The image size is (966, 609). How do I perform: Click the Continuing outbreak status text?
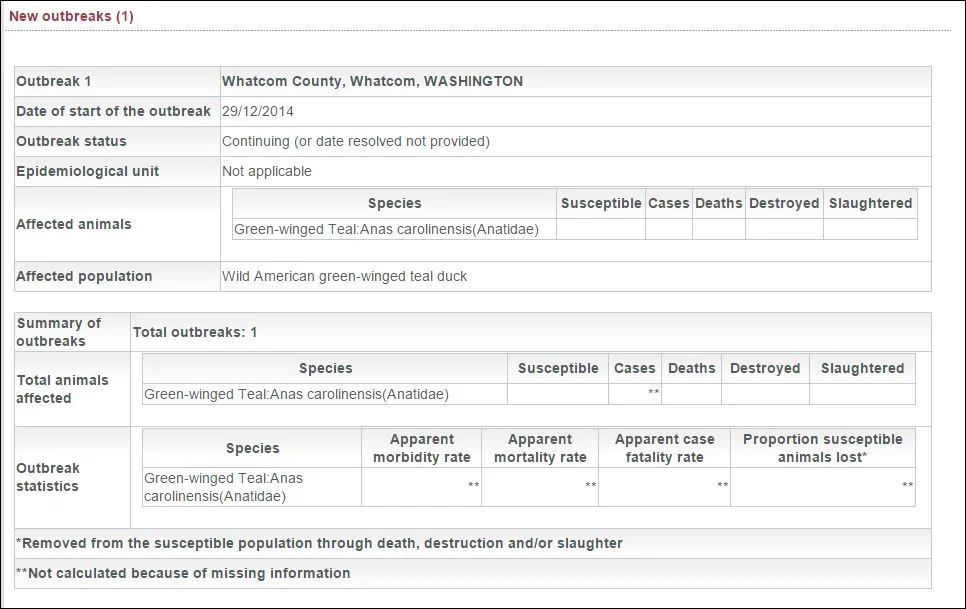355,141
